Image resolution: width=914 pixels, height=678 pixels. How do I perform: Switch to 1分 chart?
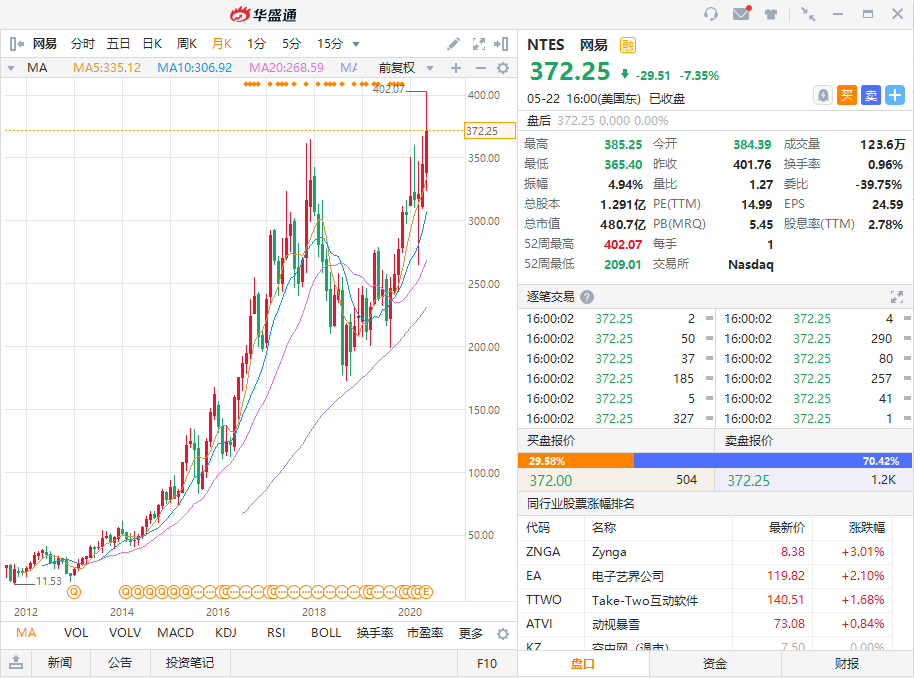click(256, 44)
